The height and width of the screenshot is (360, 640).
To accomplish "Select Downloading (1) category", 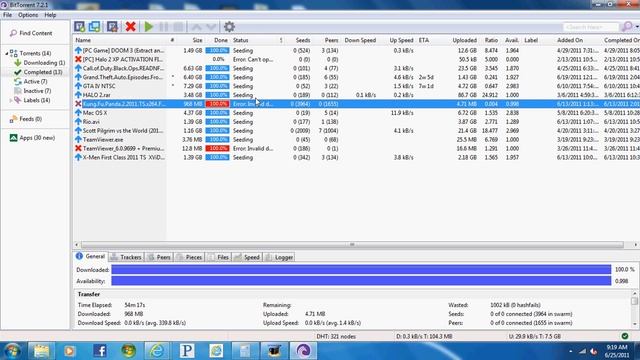I will 40,63.
